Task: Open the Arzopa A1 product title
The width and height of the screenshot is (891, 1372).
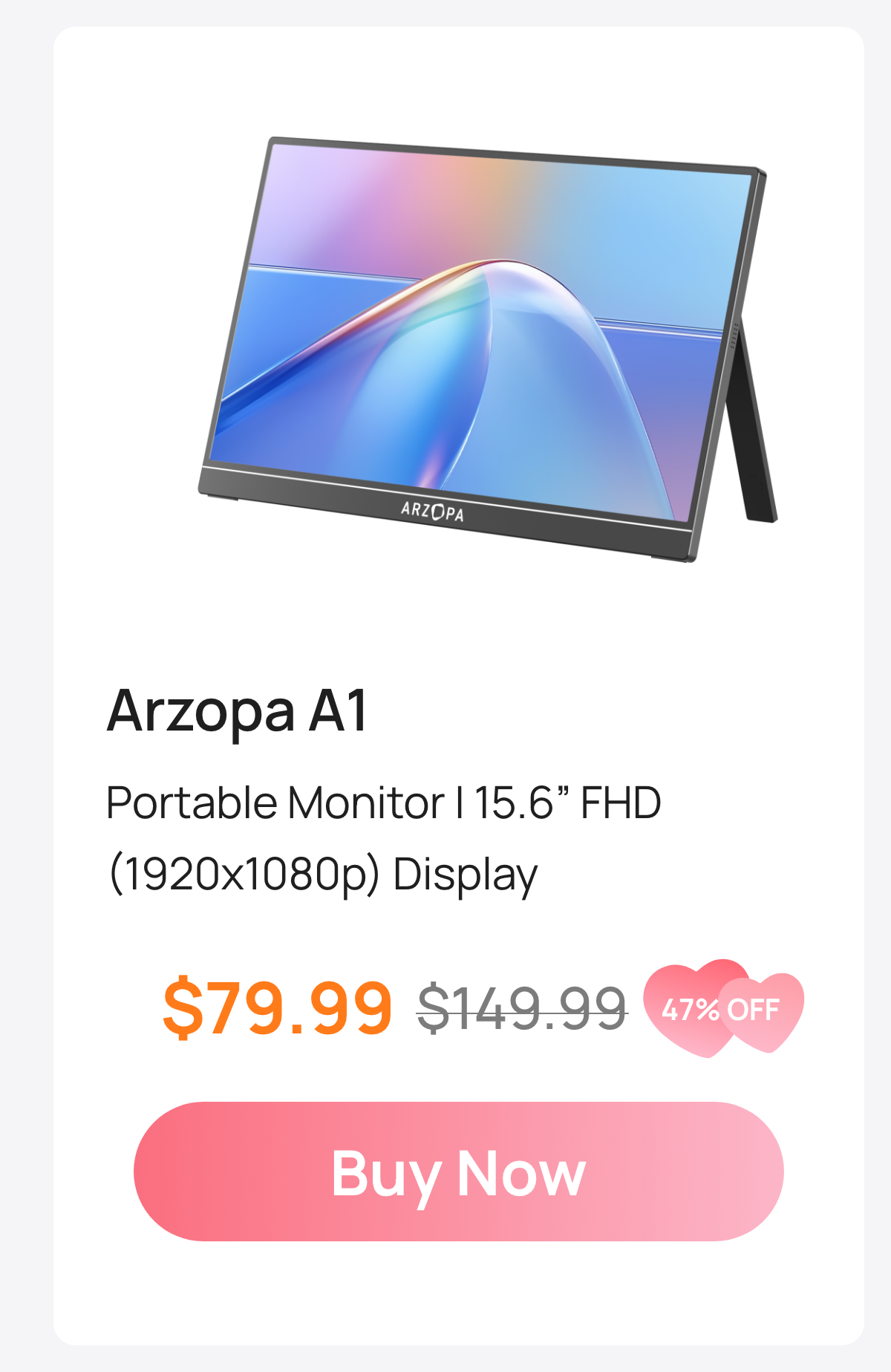Action: [x=237, y=712]
